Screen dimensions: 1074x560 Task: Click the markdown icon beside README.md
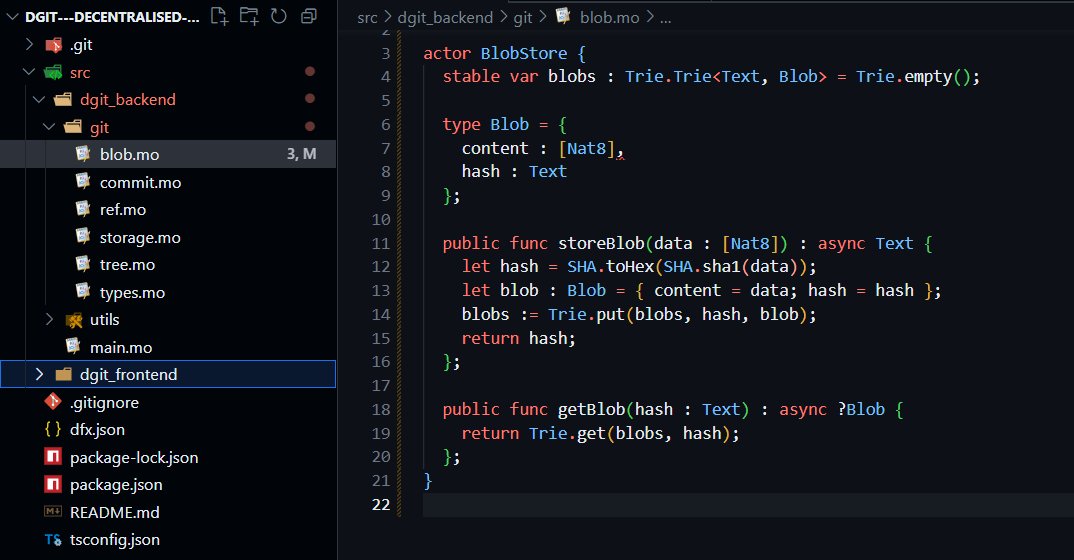coord(53,511)
